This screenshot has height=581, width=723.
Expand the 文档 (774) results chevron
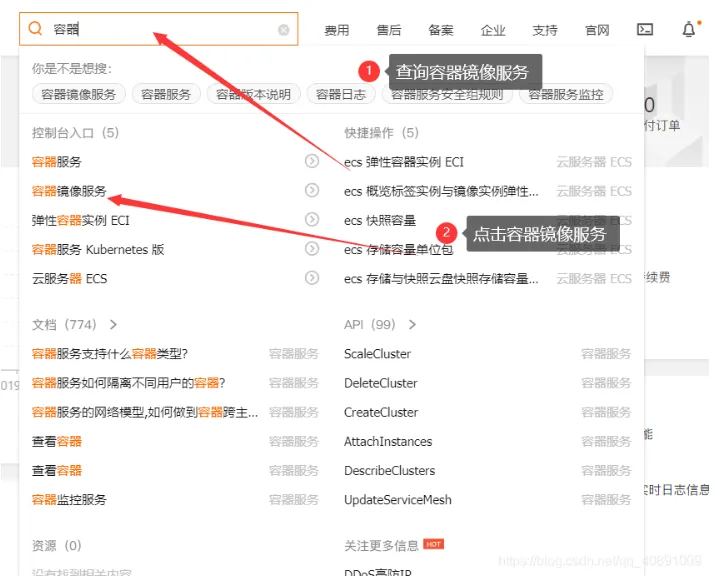(x=113, y=325)
